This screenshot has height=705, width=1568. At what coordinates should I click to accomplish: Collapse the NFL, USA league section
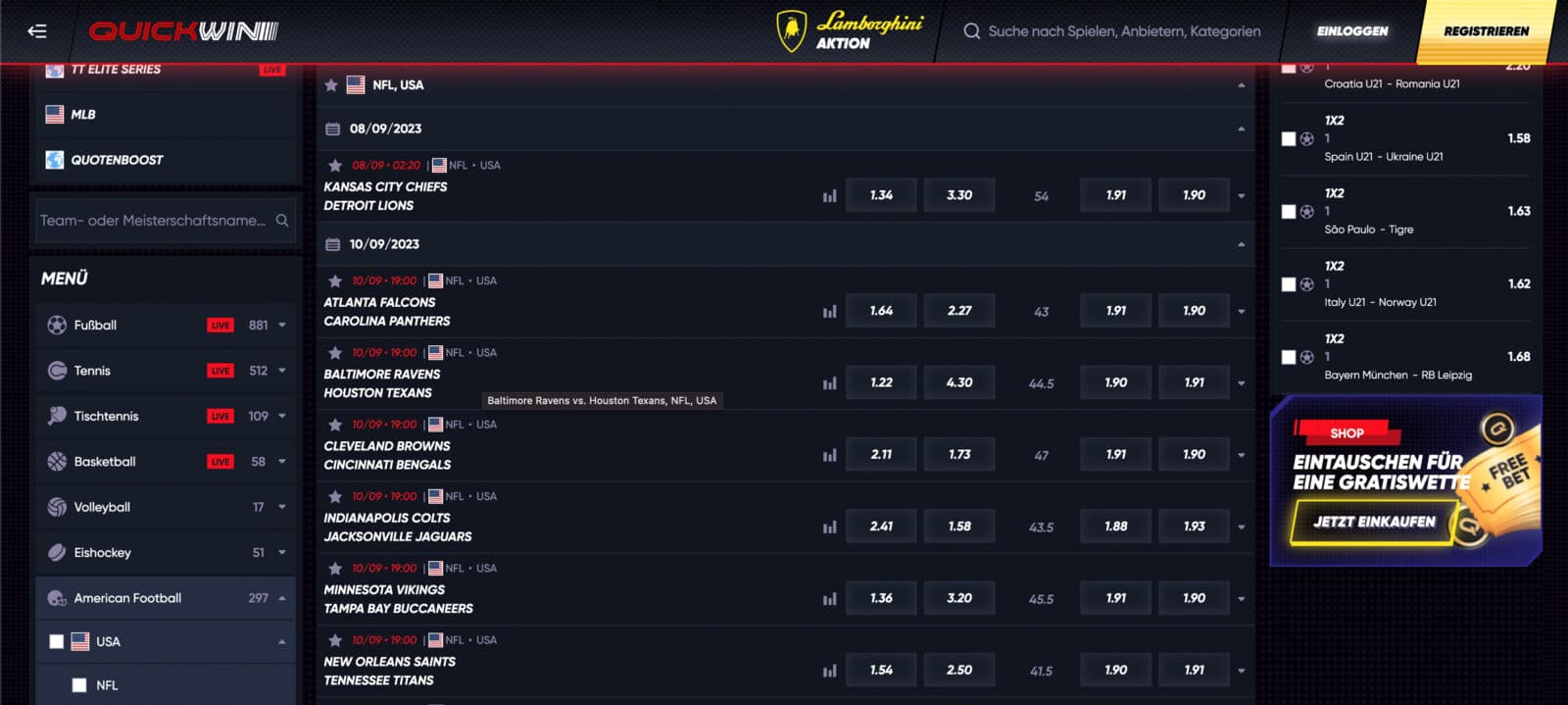pos(1242,85)
